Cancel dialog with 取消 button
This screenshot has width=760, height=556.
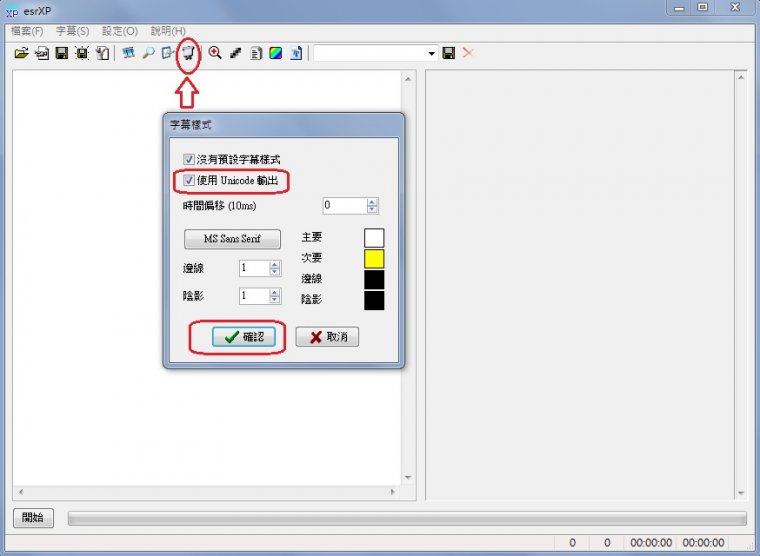327,337
